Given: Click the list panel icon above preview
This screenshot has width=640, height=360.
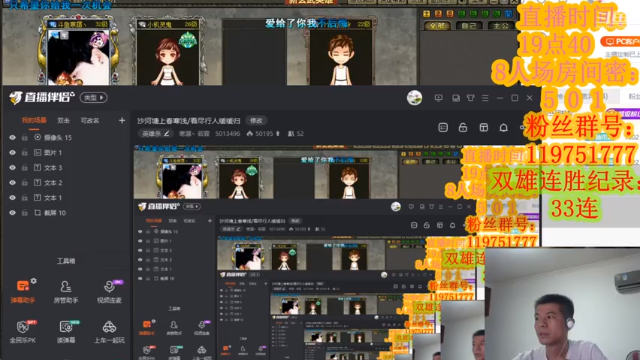Looking at the screenshot, I should (x=443, y=128).
